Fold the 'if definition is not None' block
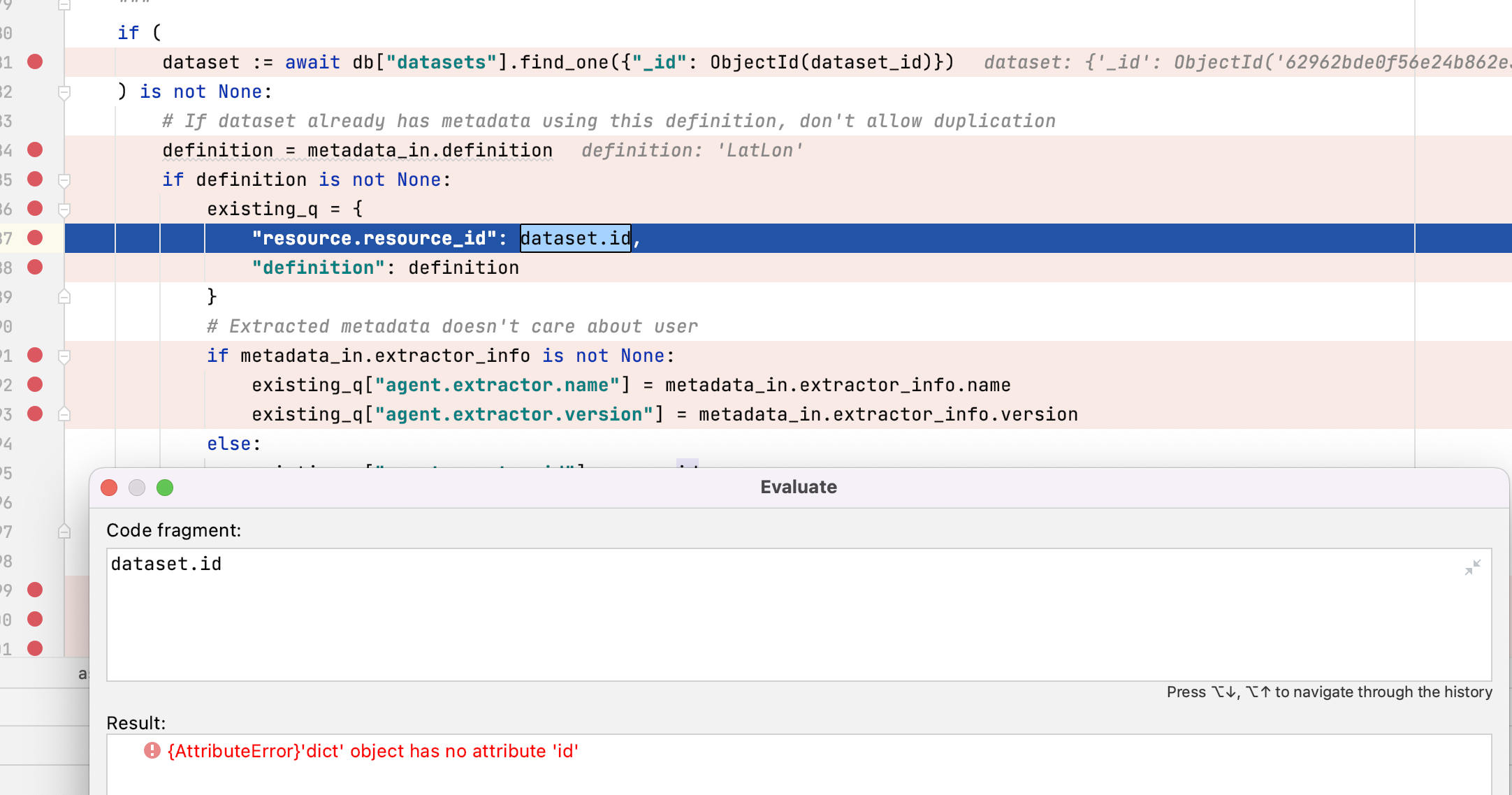This screenshot has width=1512, height=795. coord(64,180)
